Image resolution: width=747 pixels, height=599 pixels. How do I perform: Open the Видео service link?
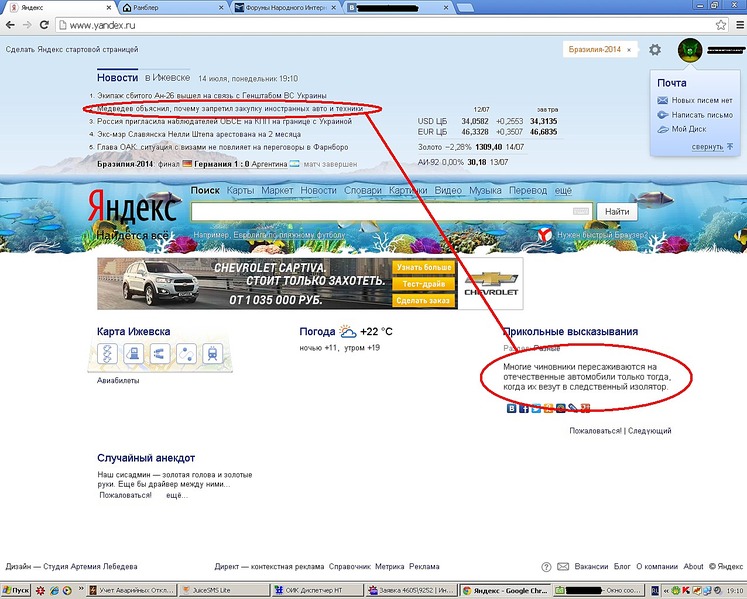pos(448,190)
